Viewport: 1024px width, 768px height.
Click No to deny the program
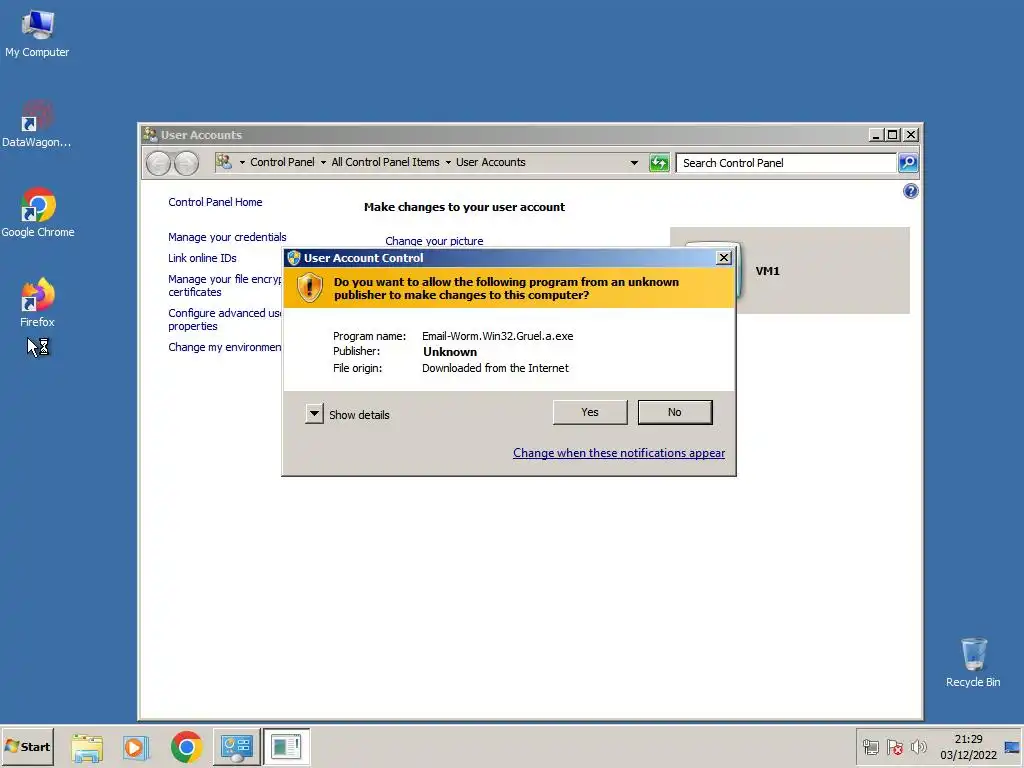tap(675, 412)
